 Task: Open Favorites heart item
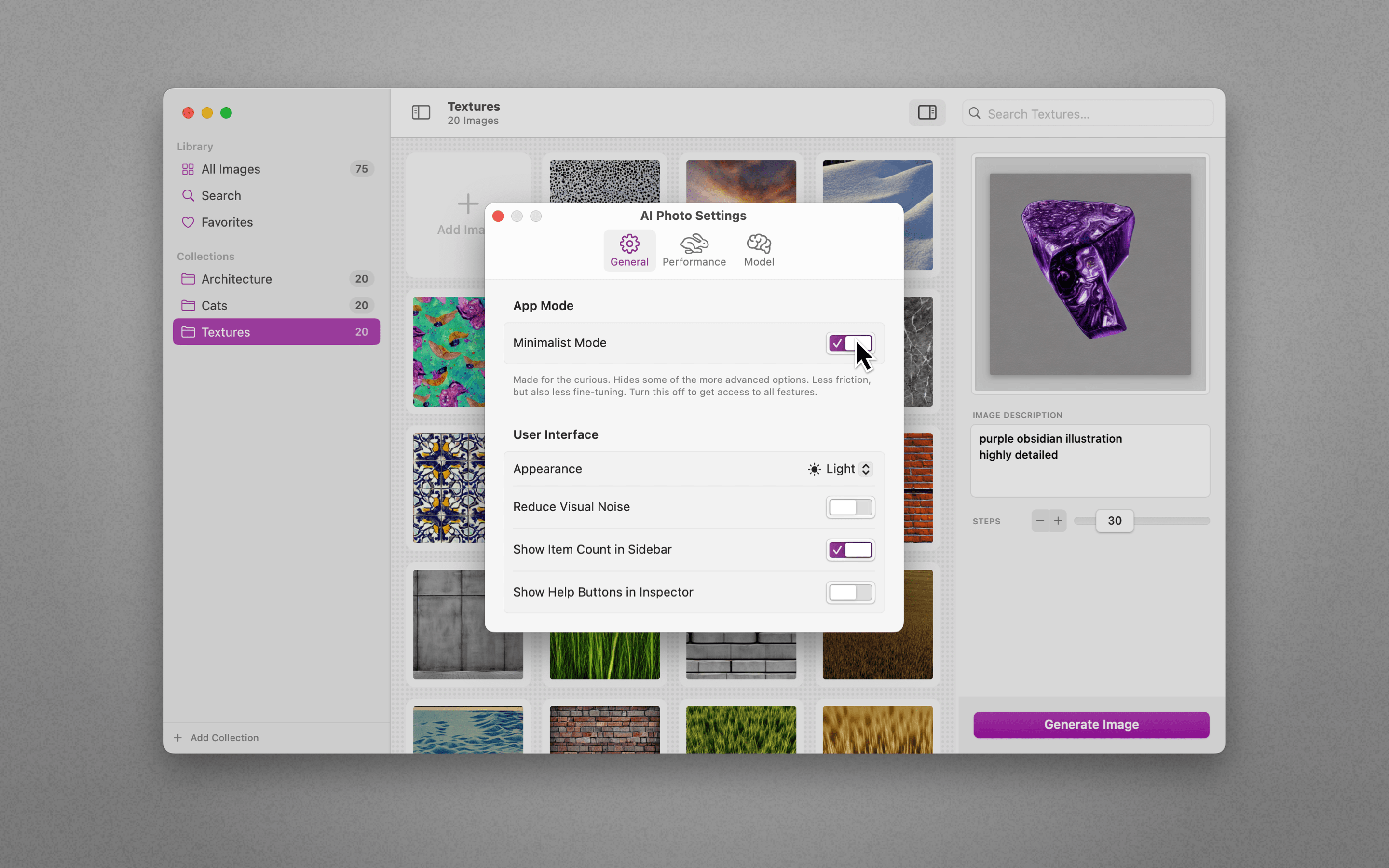pos(227,222)
